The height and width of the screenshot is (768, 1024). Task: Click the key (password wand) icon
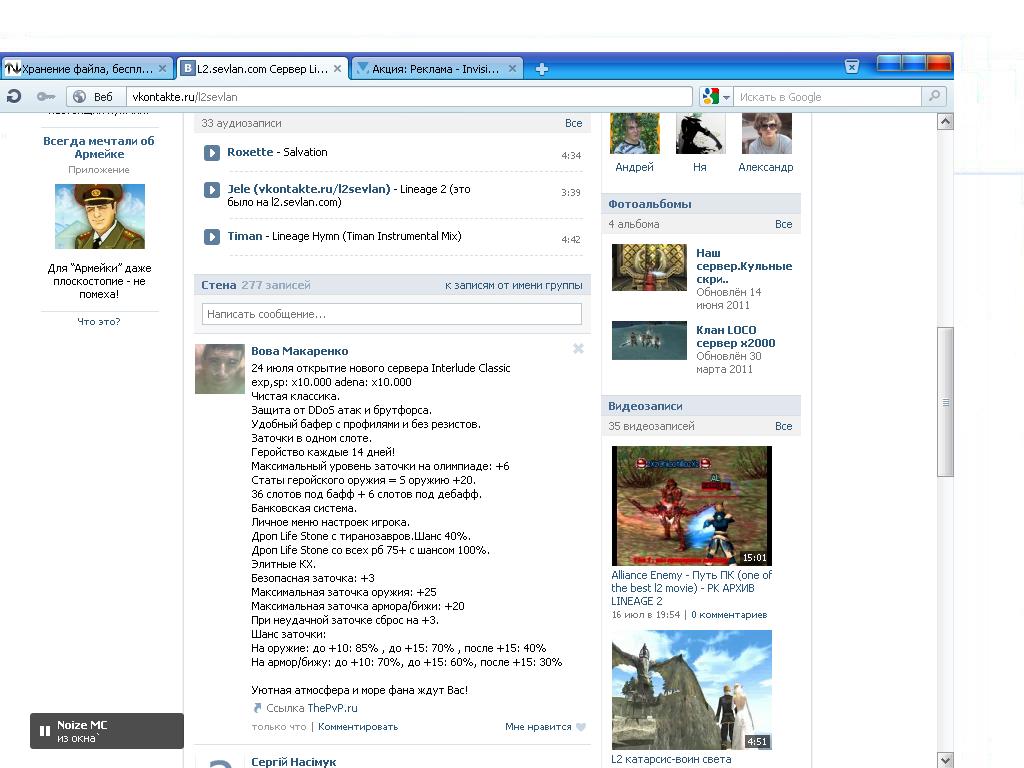pos(46,97)
